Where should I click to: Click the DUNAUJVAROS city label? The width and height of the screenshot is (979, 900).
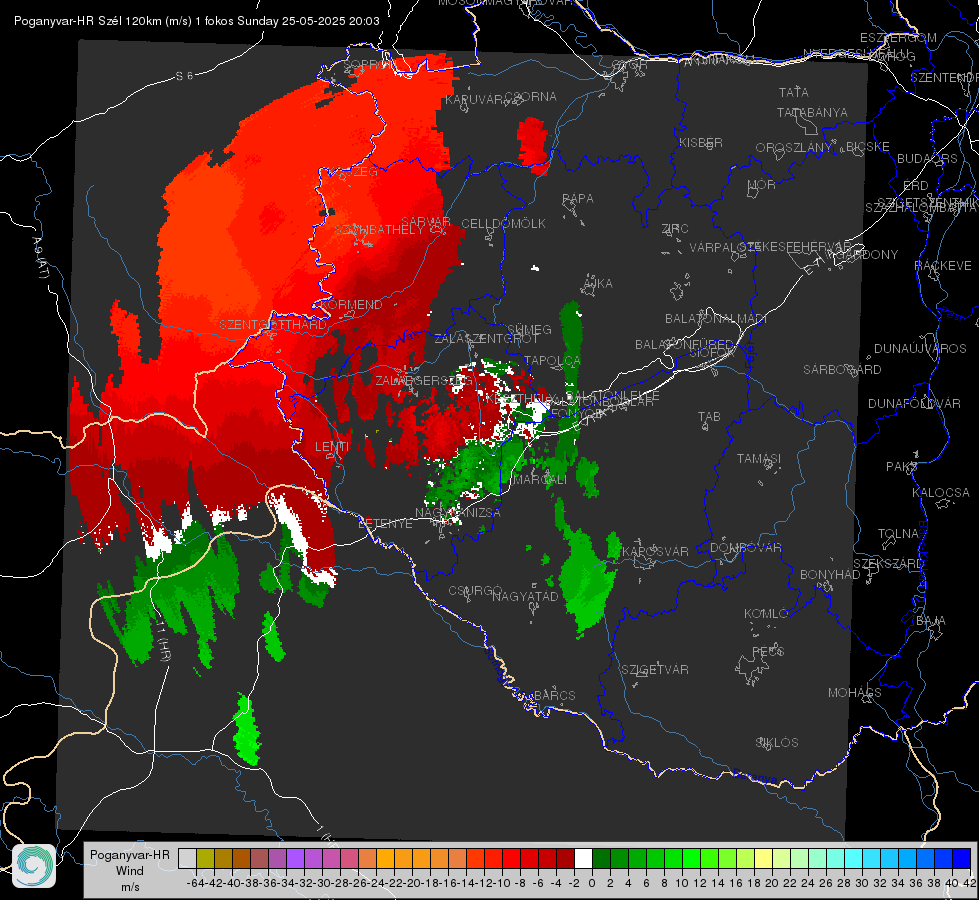(920, 349)
